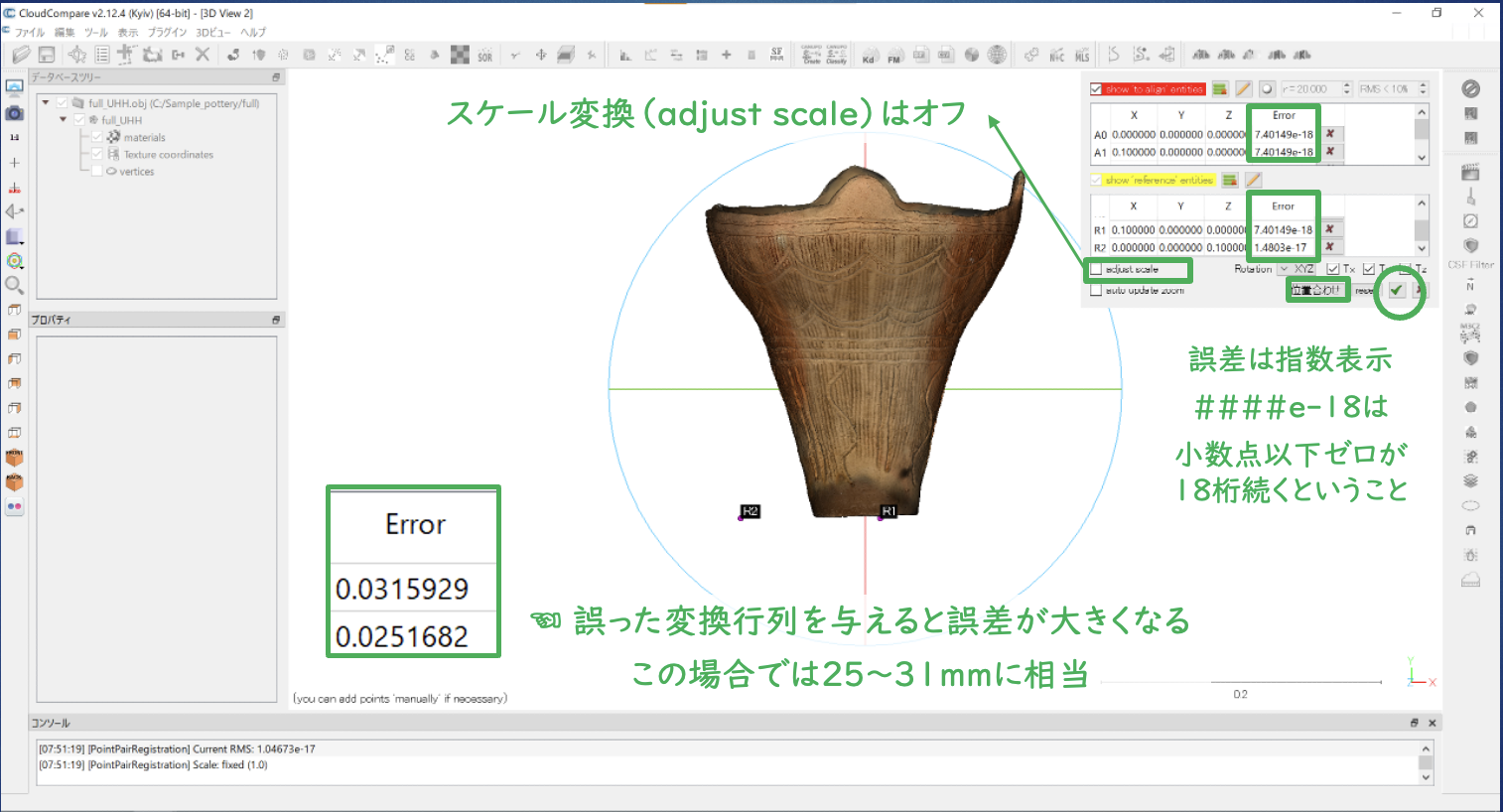Screen dimensions: 1503x812
Task: Collapse the full_UHH.obj tree node
Action: pyautogui.click(x=46, y=102)
